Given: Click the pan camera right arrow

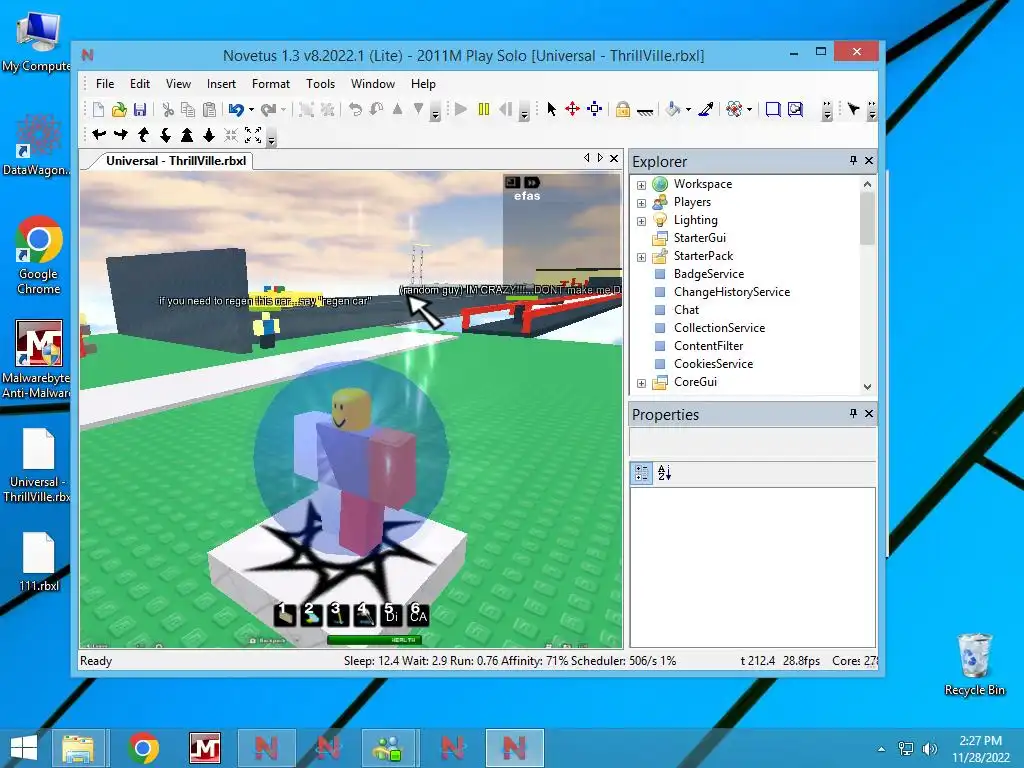Looking at the screenshot, I should pos(121,135).
